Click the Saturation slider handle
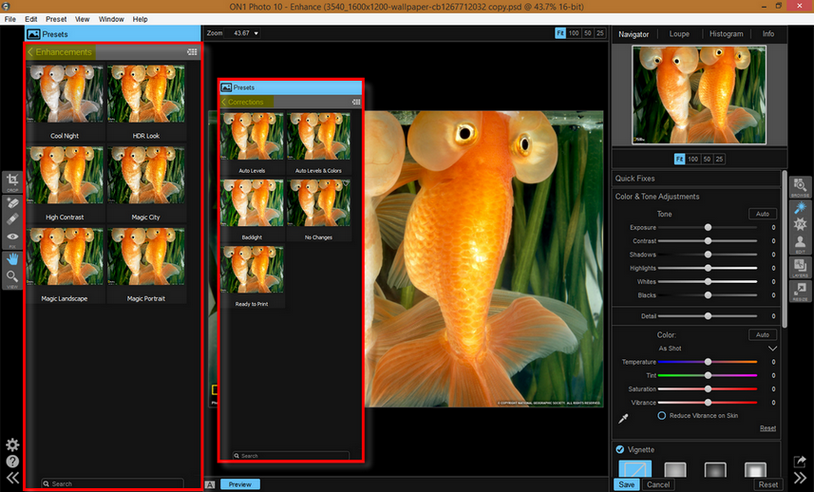The image size is (814, 492). (708, 389)
